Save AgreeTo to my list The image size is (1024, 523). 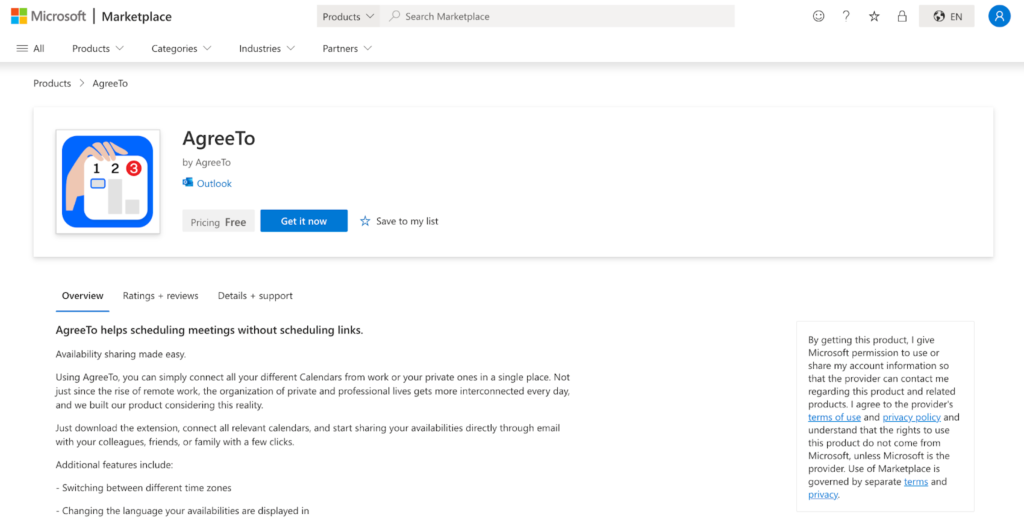[399, 221]
